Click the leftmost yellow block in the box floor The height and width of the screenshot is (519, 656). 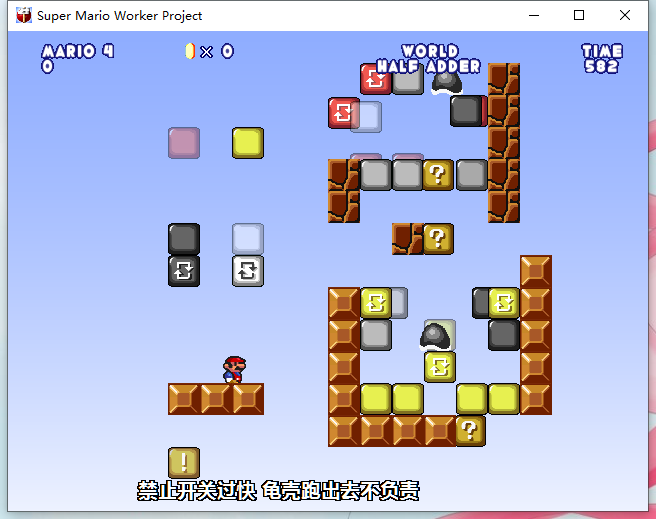(x=375, y=399)
